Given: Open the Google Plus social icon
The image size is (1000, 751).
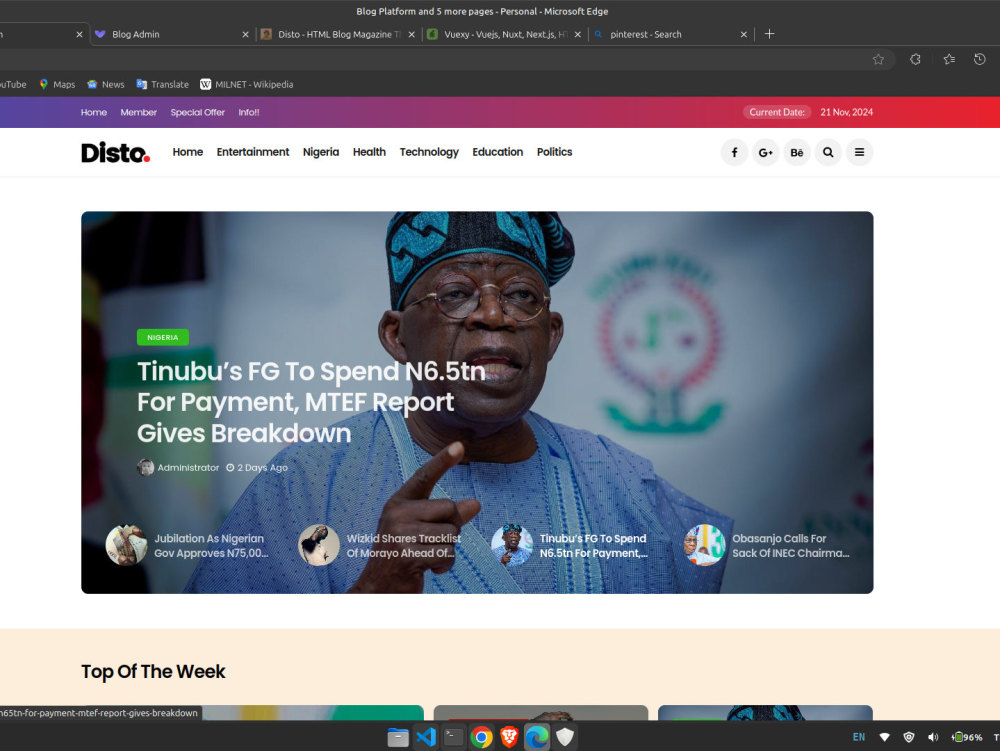Looking at the screenshot, I should coord(765,152).
